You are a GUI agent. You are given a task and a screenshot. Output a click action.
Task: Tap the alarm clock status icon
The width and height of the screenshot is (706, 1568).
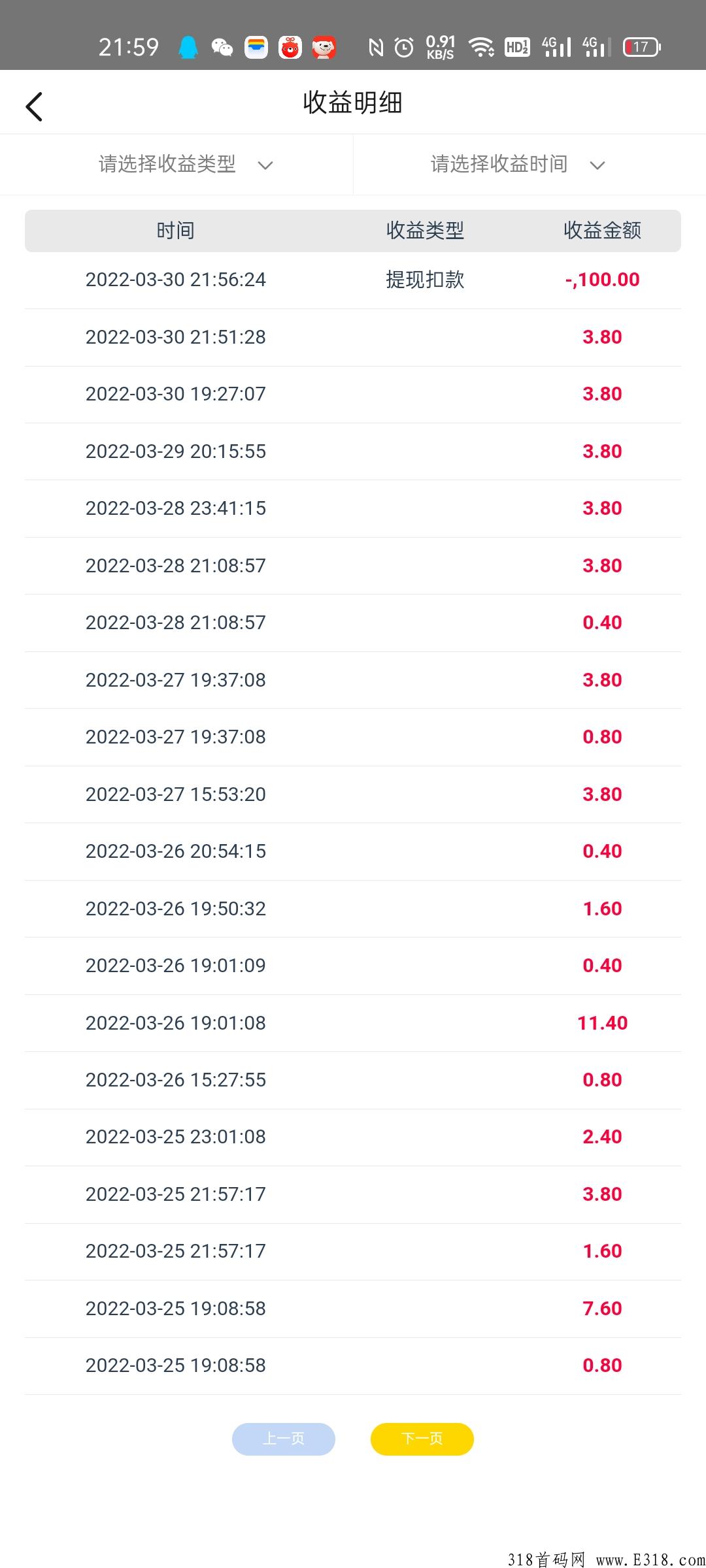coord(404,47)
